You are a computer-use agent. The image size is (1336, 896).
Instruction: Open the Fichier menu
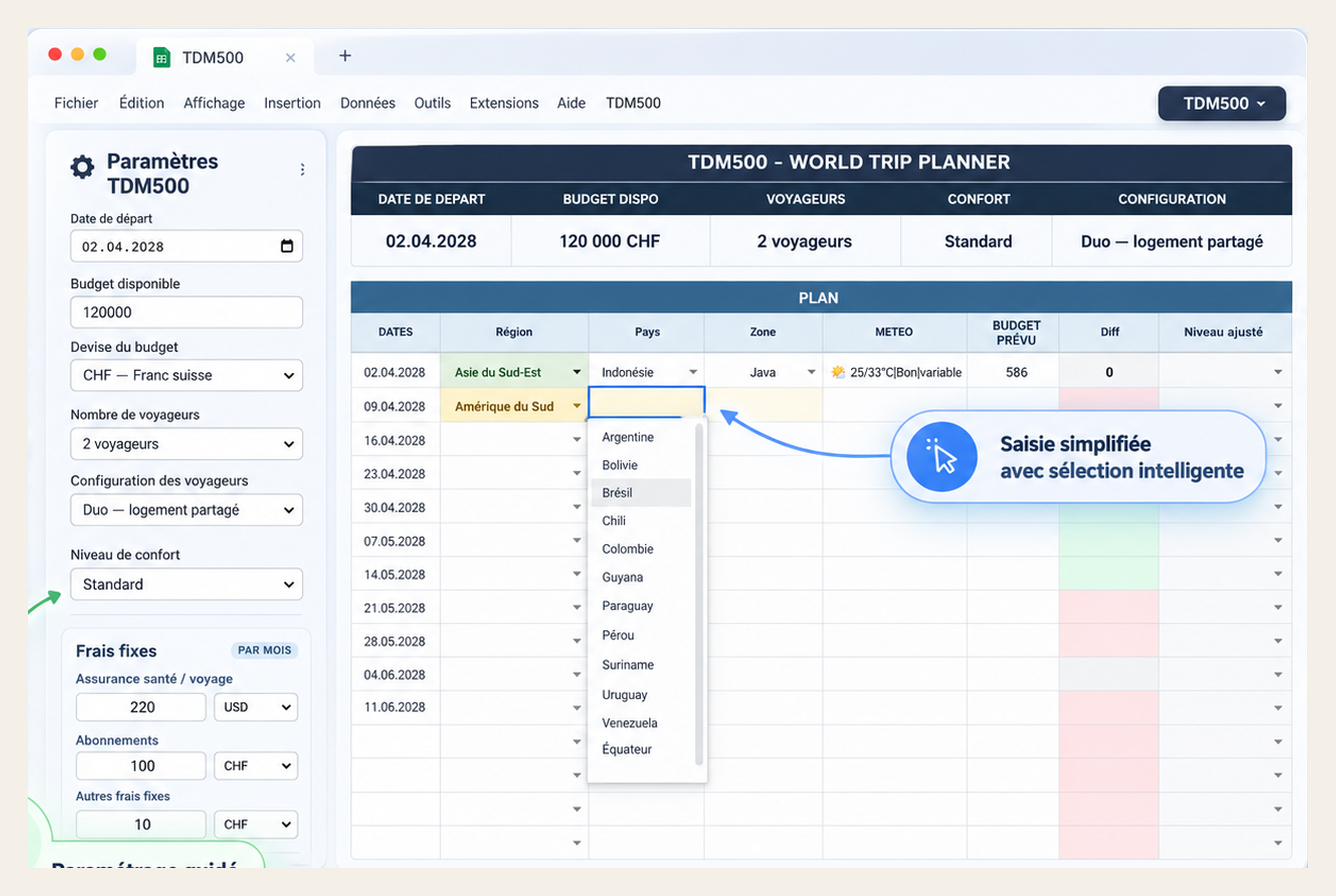click(x=76, y=103)
